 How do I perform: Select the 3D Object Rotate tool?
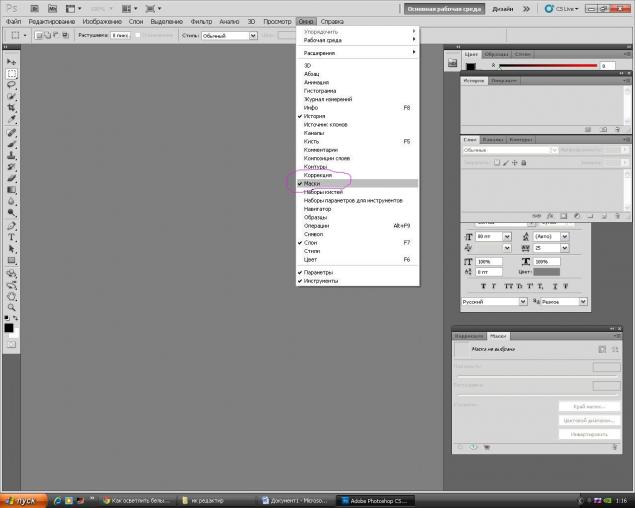[11, 273]
